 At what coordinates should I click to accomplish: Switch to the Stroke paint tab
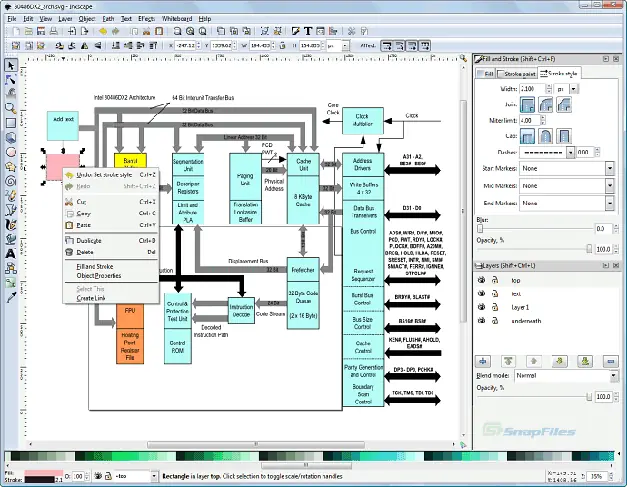517,74
